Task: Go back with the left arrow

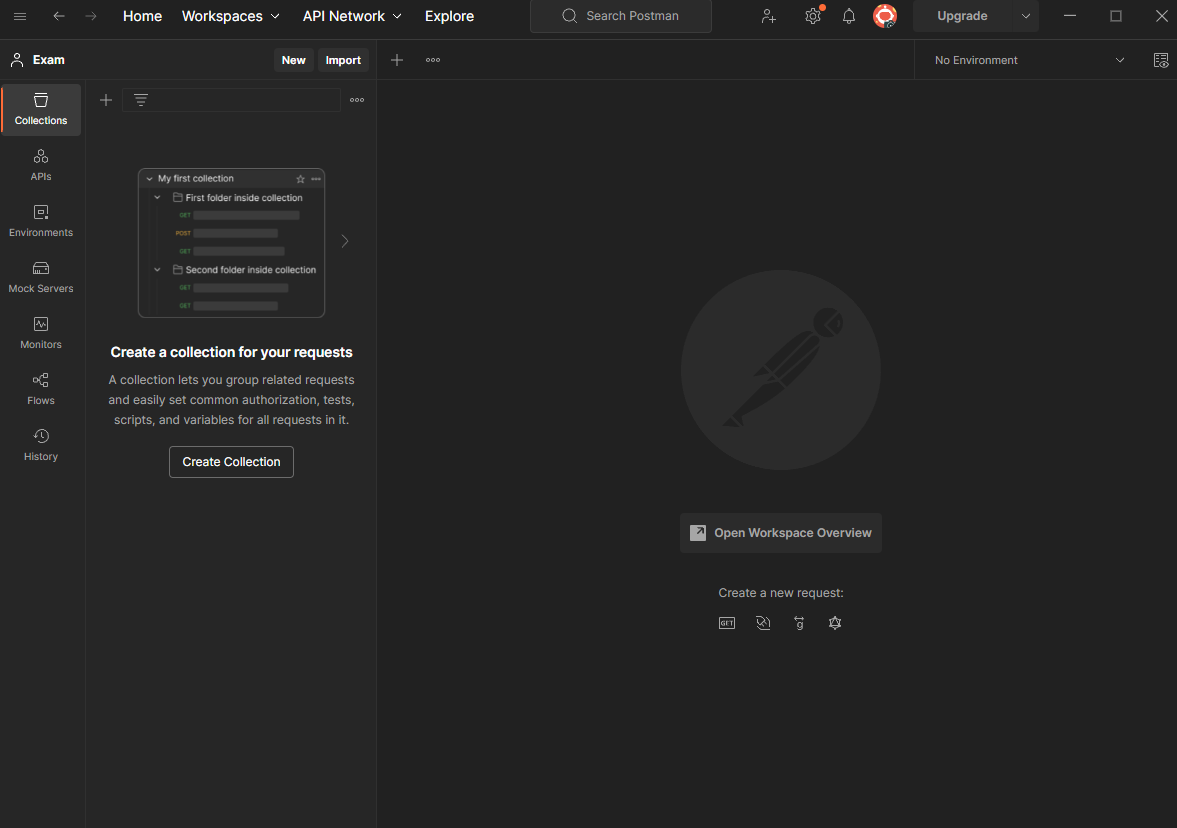Action: 59,16
